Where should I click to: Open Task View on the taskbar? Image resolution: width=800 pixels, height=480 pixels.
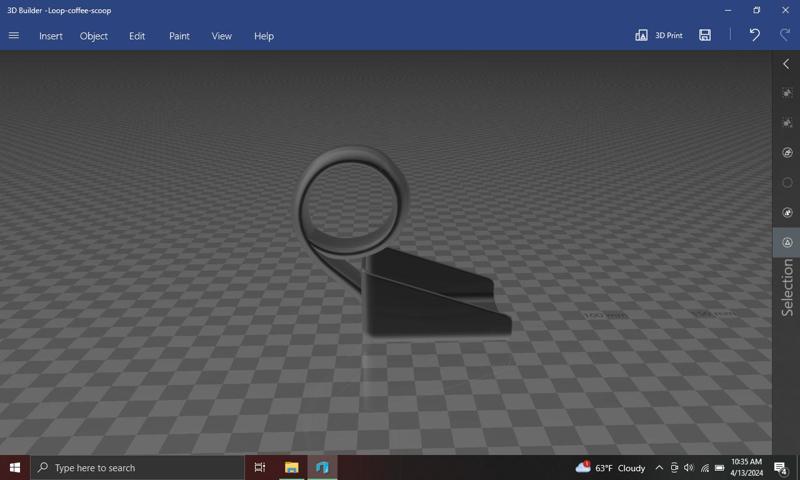tap(260, 467)
